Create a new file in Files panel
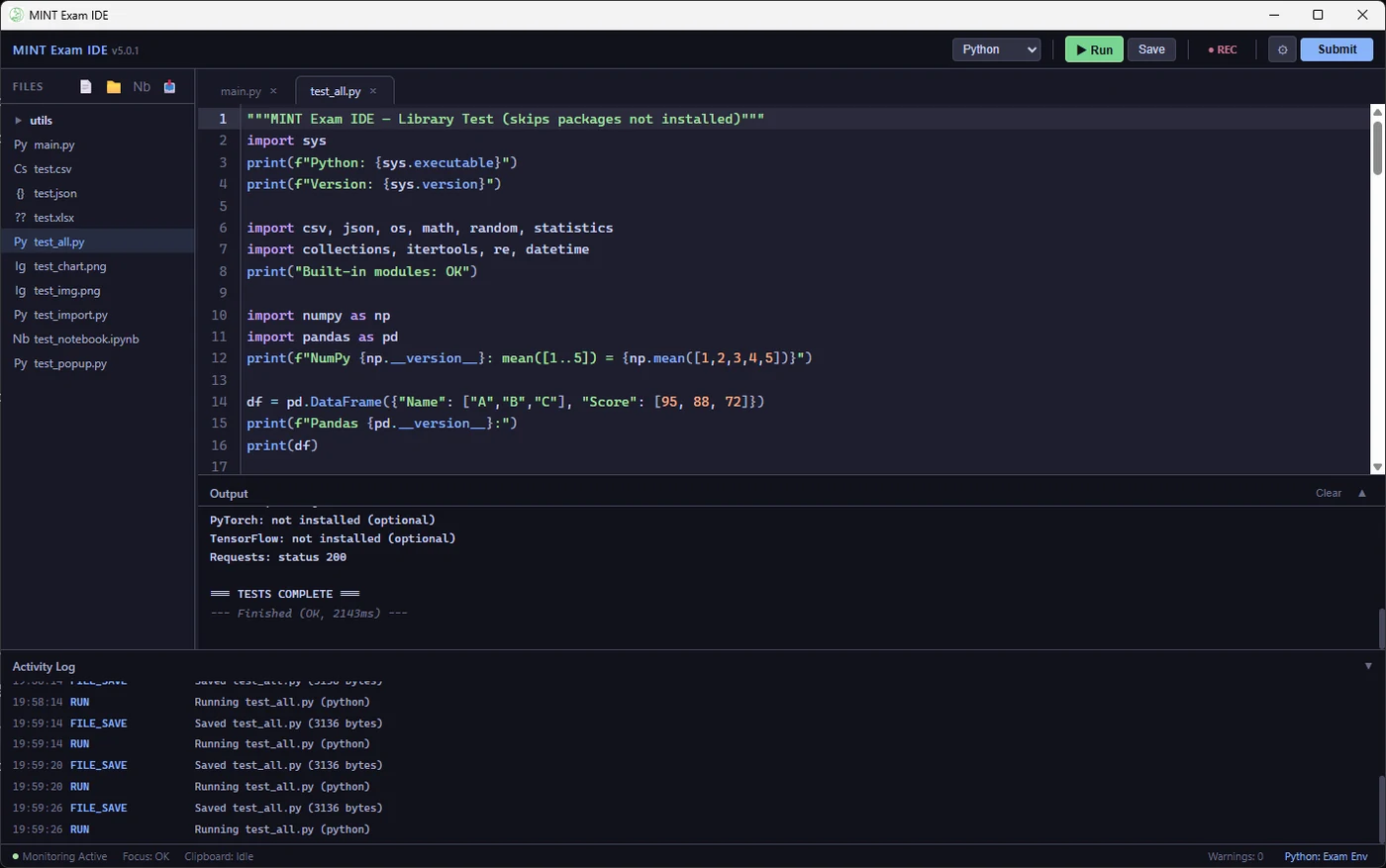Screen dimensions: 1386x868 [x=86, y=87]
